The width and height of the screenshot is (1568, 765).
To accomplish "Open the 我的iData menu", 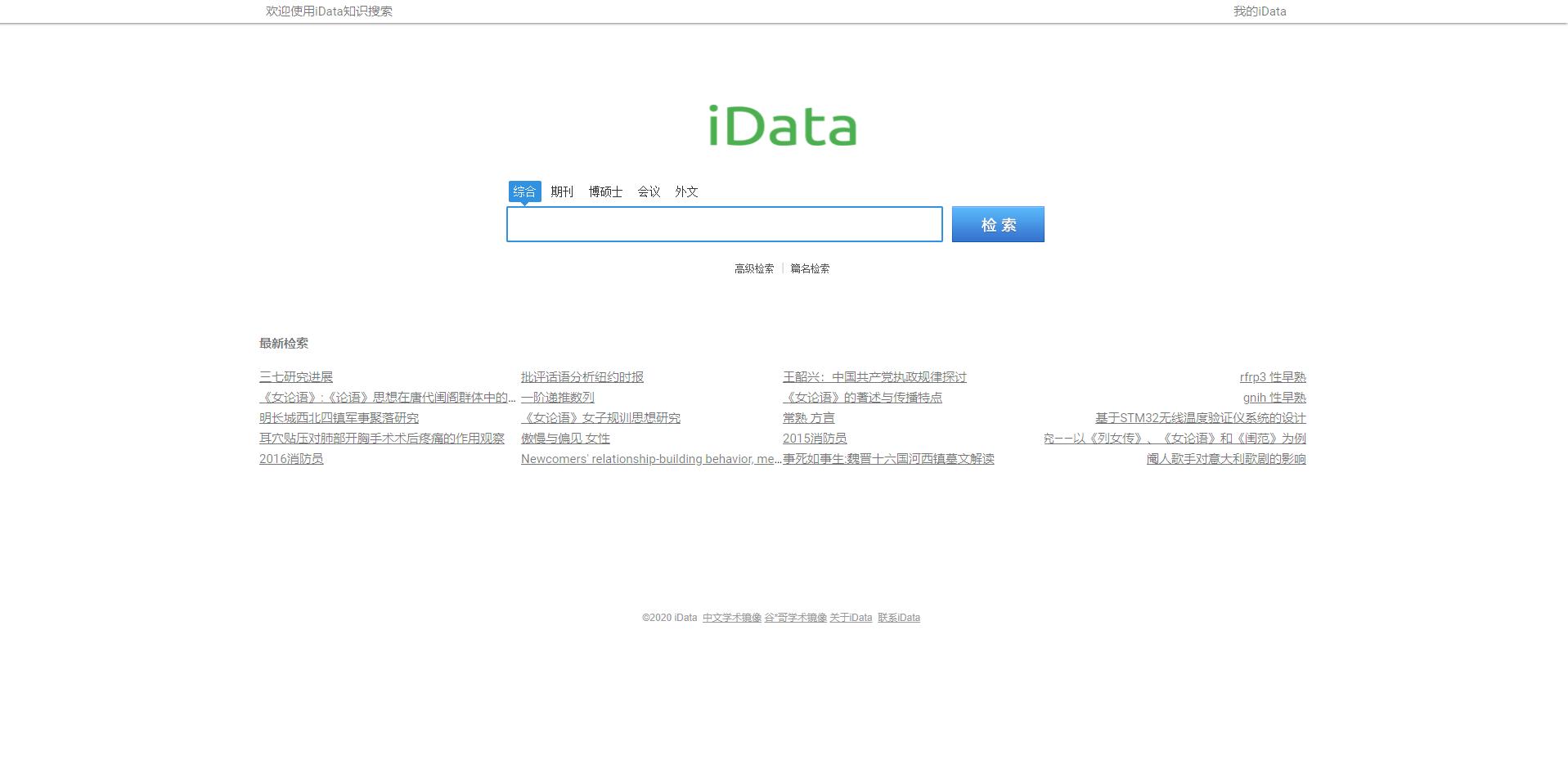I will (1259, 11).
